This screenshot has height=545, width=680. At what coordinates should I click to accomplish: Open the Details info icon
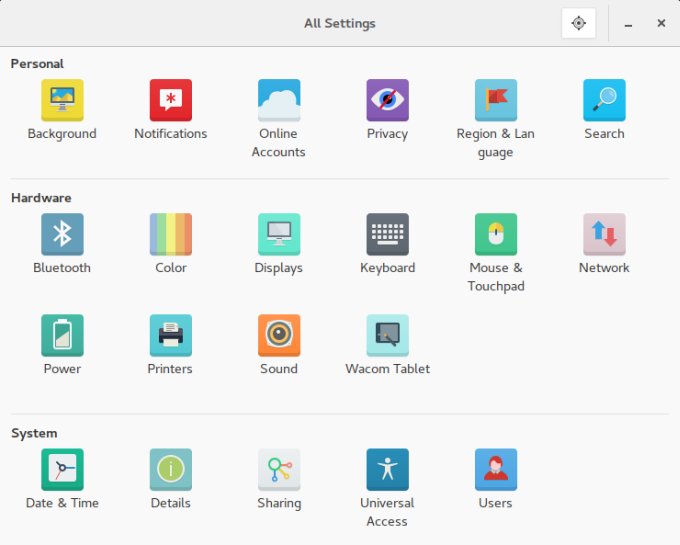point(170,470)
